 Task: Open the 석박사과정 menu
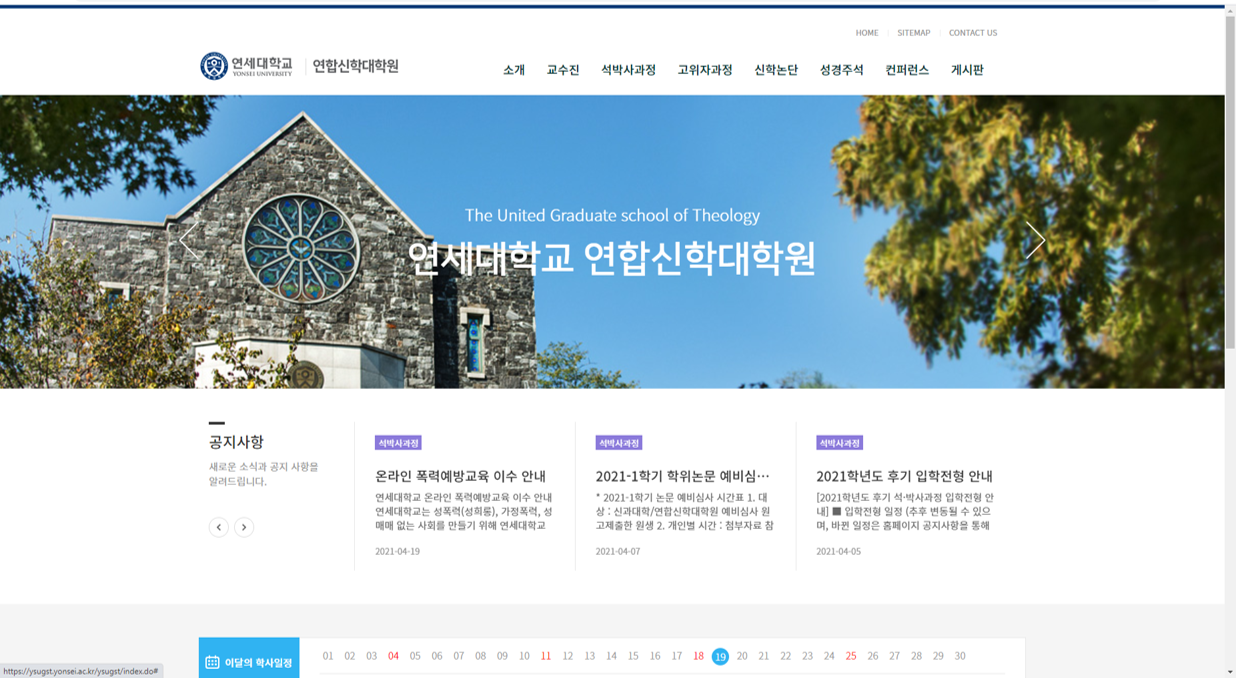tap(628, 70)
